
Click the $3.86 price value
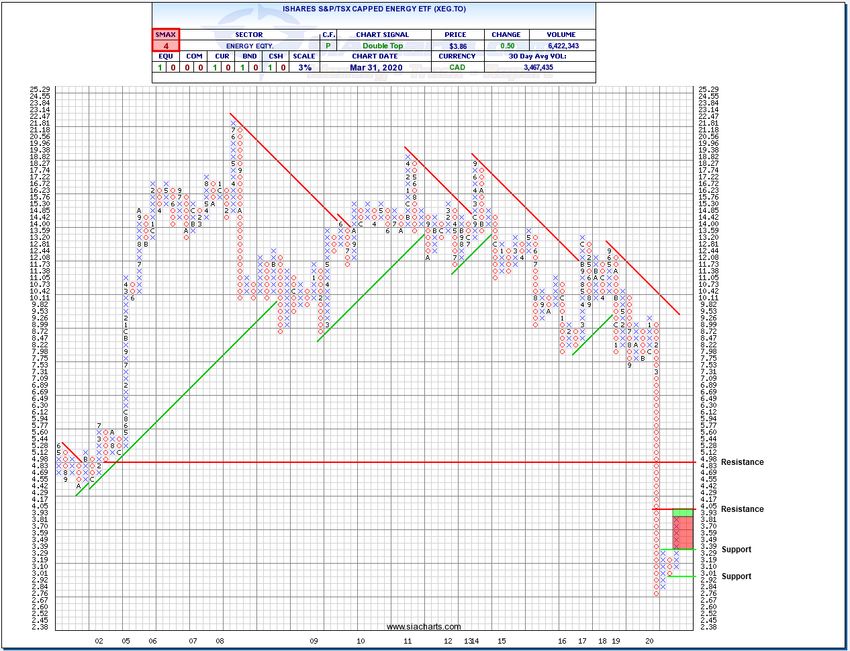[x=458, y=46]
